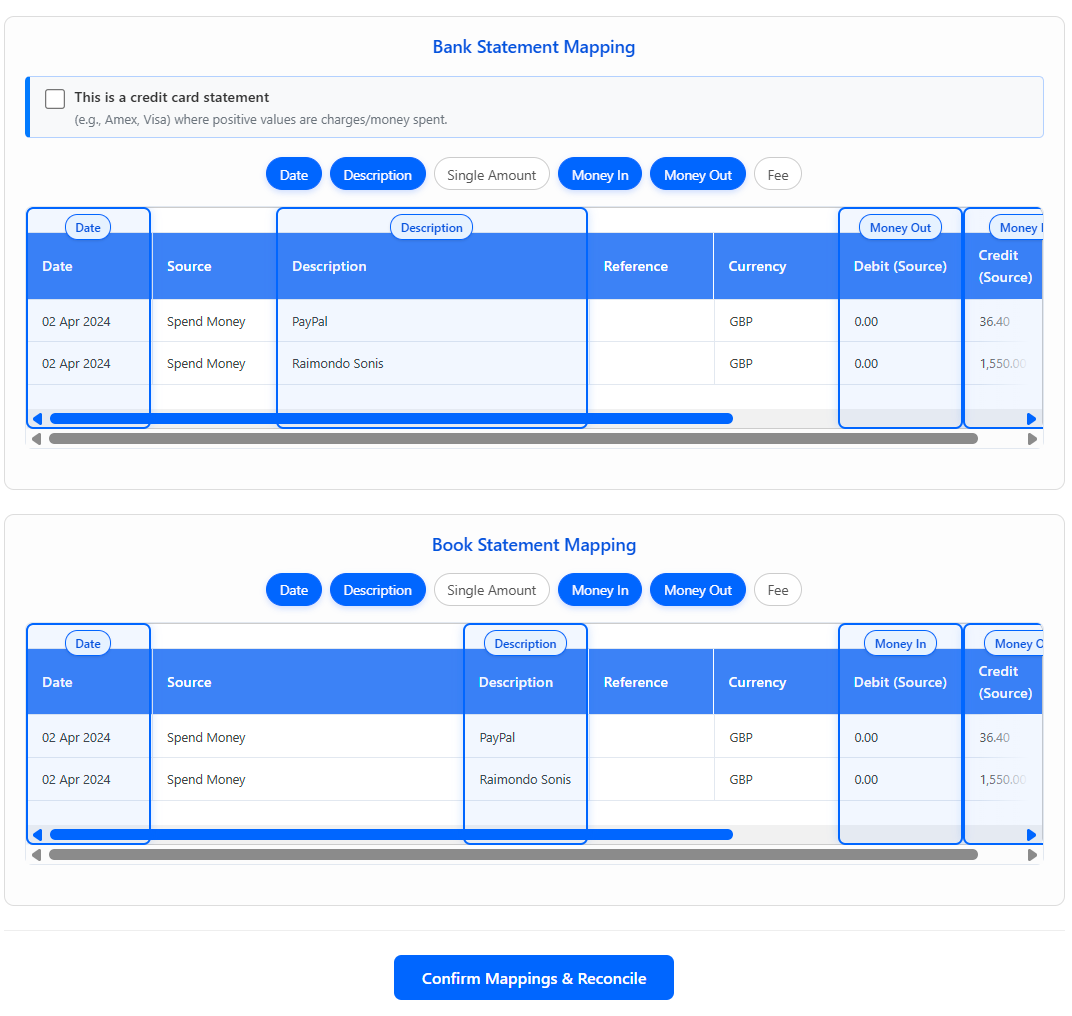Click gray right scroll arrow under Book table
This screenshot has height=1016, width=1072.
1032,855
